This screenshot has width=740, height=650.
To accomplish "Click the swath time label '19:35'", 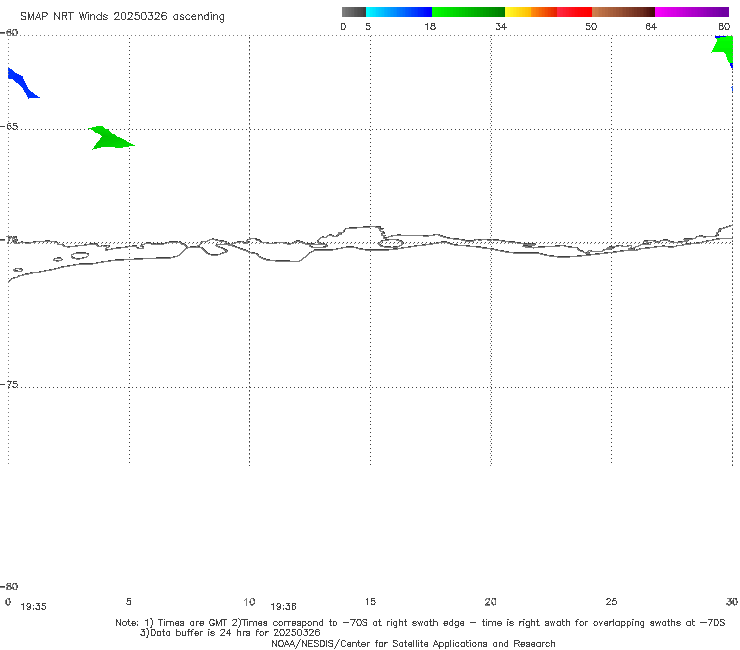I will (34, 607).
